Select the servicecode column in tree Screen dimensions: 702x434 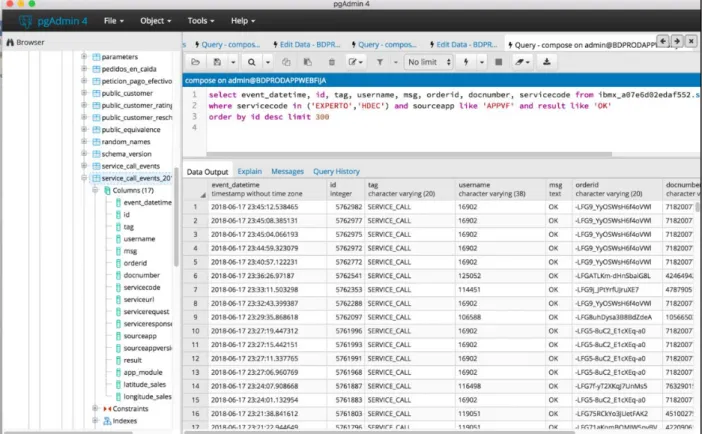(x=141, y=288)
